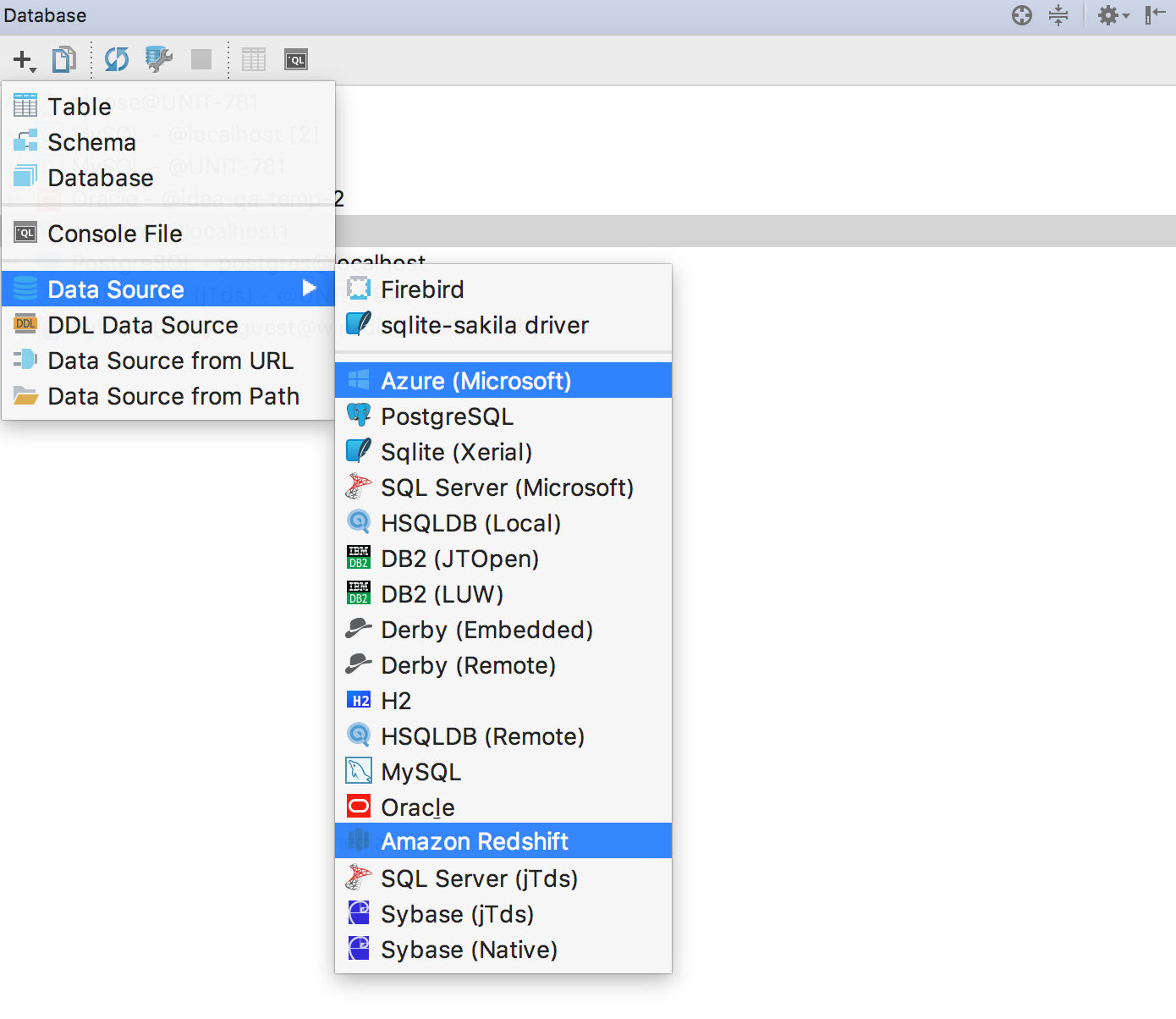Select SQL Server (Microsoft) data source
Viewport: 1176px width, 1019px height.
click(x=503, y=487)
